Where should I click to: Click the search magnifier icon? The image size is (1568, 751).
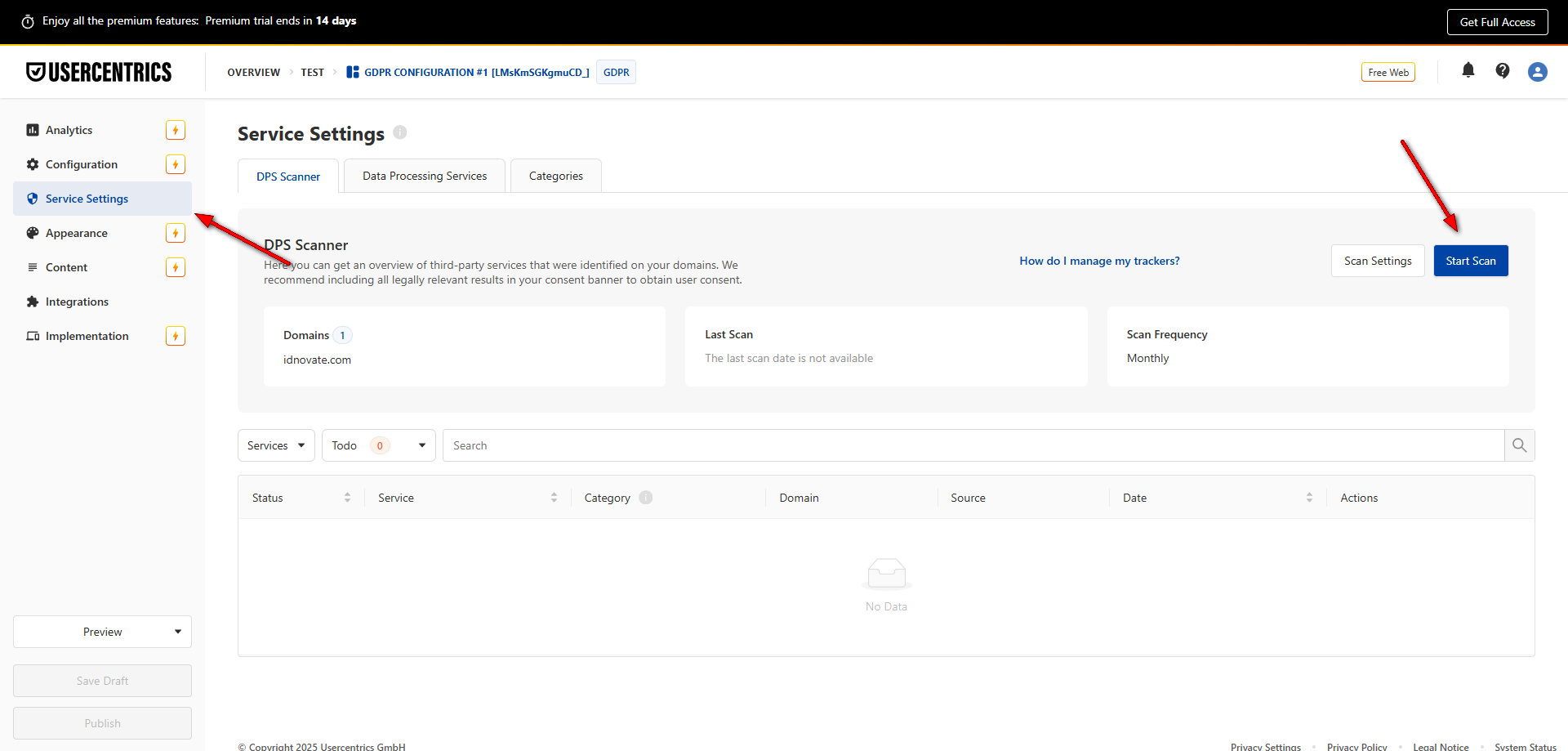pyautogui.click(x=1519, y=445)
